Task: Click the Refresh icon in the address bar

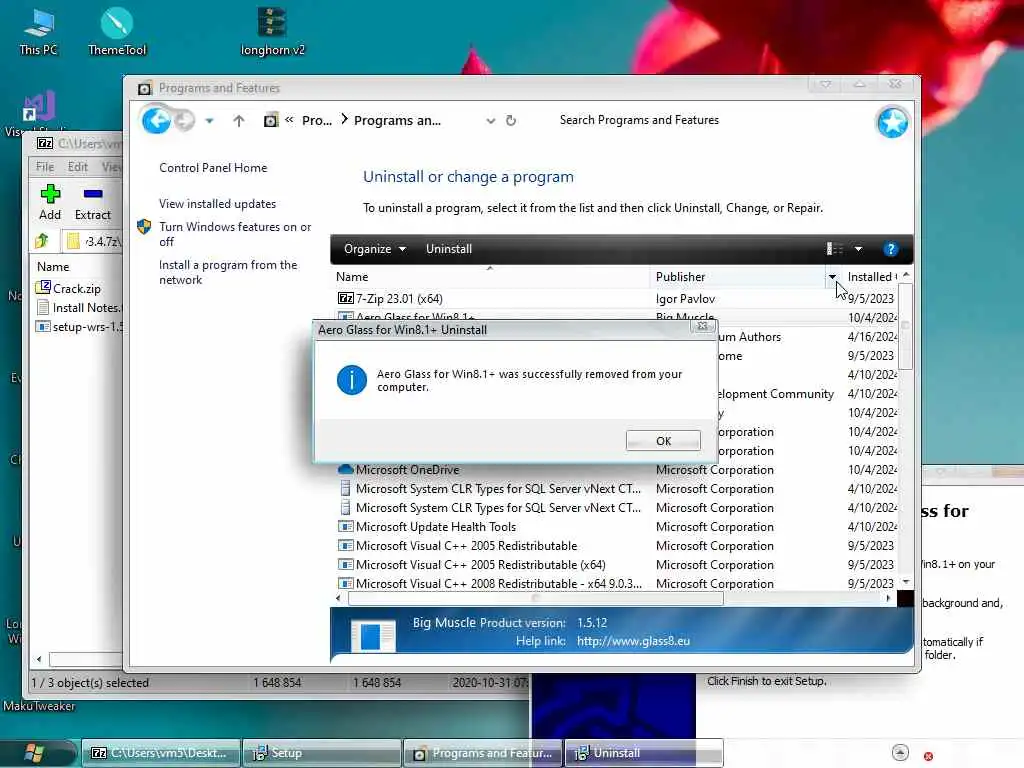Action: (511, 120)
